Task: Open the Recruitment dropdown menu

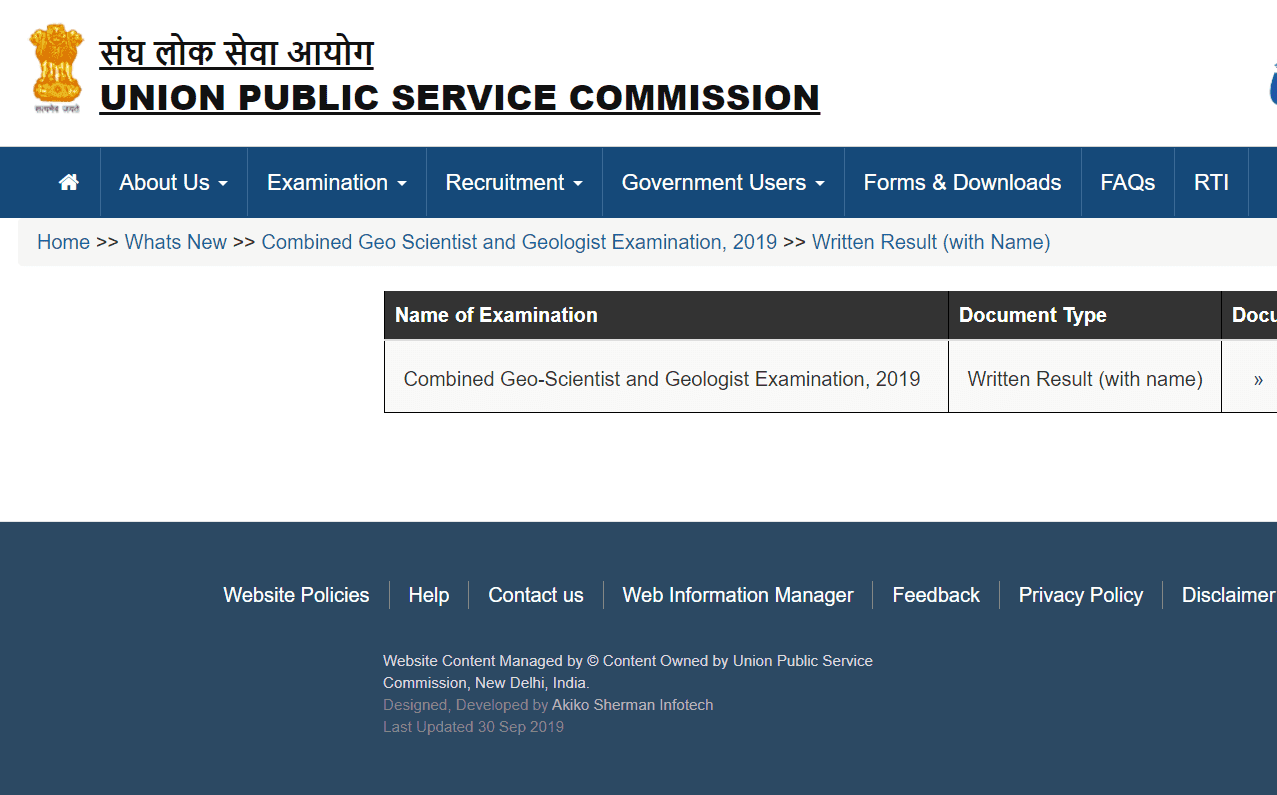Action: [x=514, y=182]
